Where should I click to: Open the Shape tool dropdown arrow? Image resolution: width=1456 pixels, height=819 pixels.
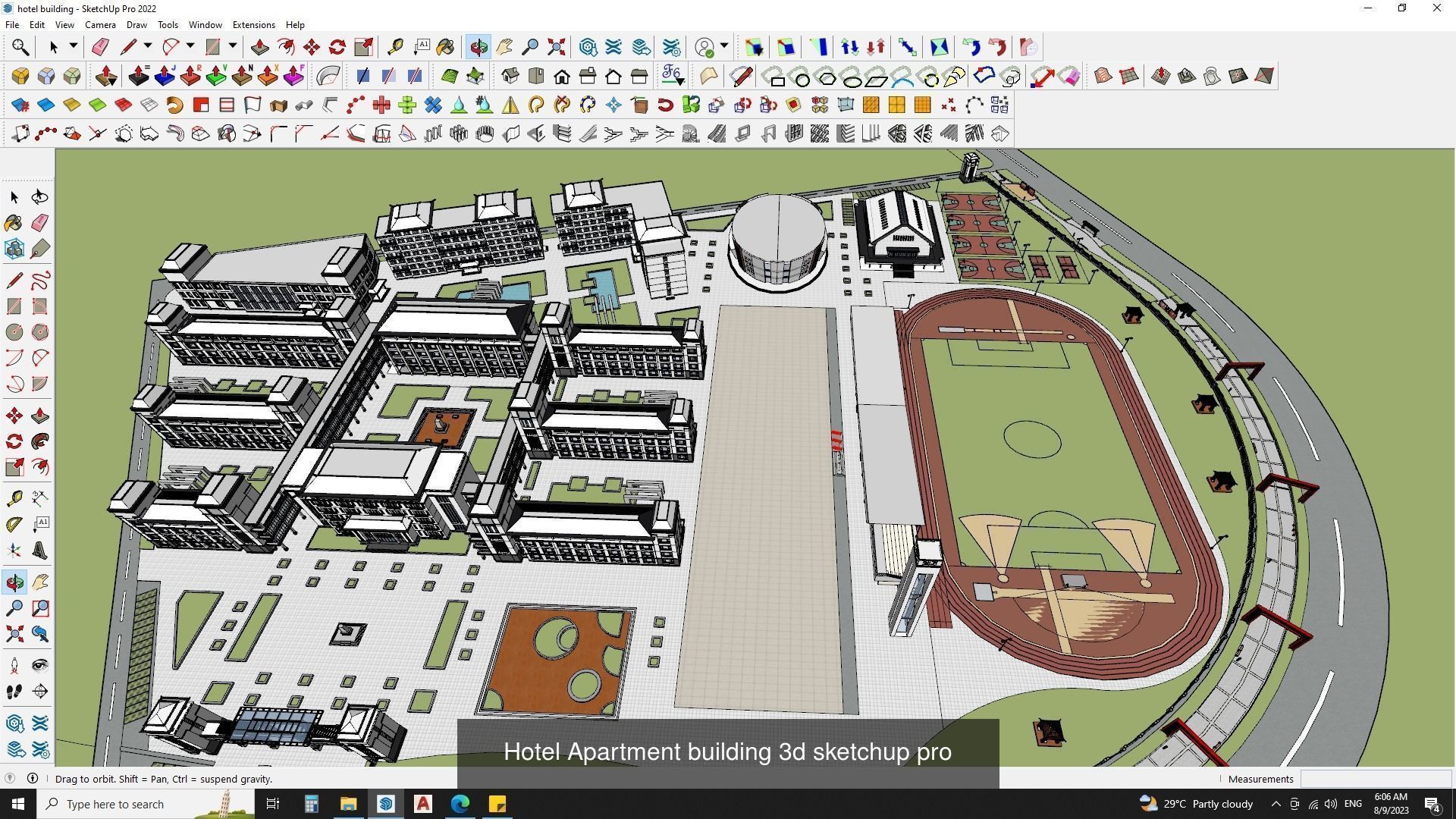(x=233, y=46)
